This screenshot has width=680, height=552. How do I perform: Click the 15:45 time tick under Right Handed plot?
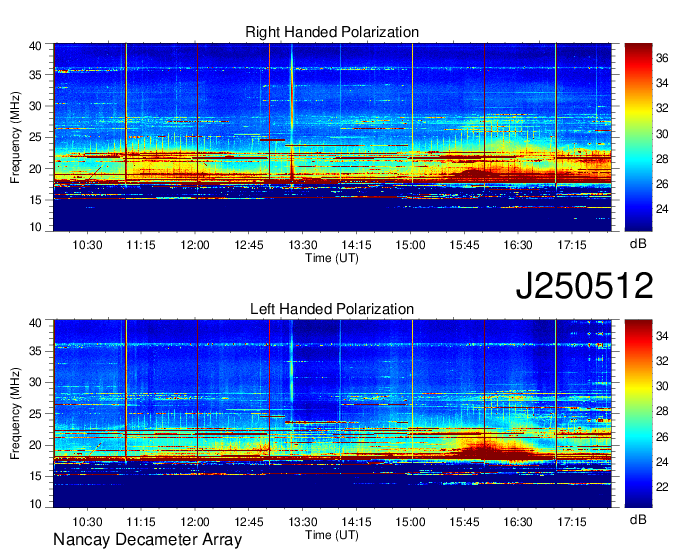[x=464, y=245]
